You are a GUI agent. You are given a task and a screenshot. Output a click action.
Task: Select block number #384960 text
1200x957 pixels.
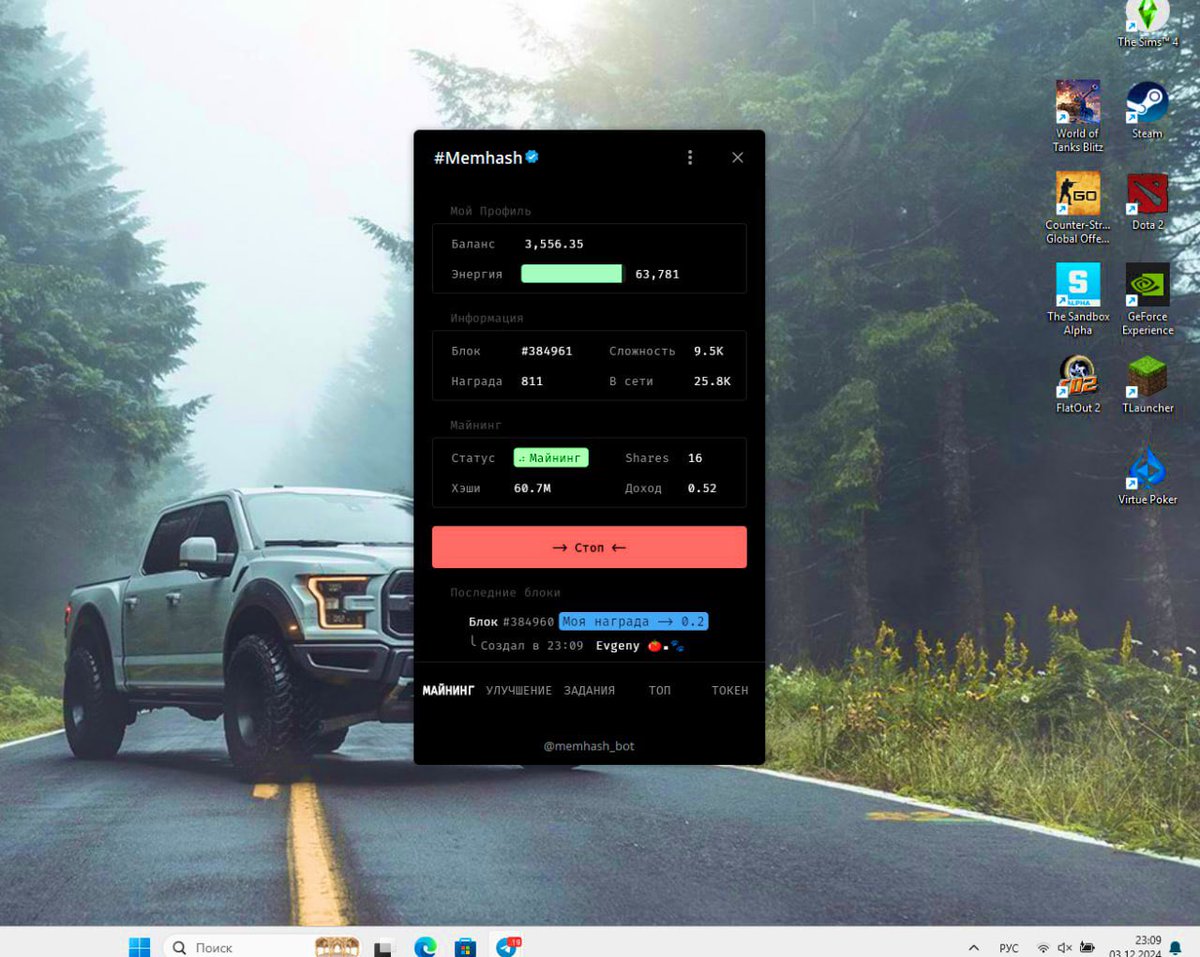coord(528,622)
